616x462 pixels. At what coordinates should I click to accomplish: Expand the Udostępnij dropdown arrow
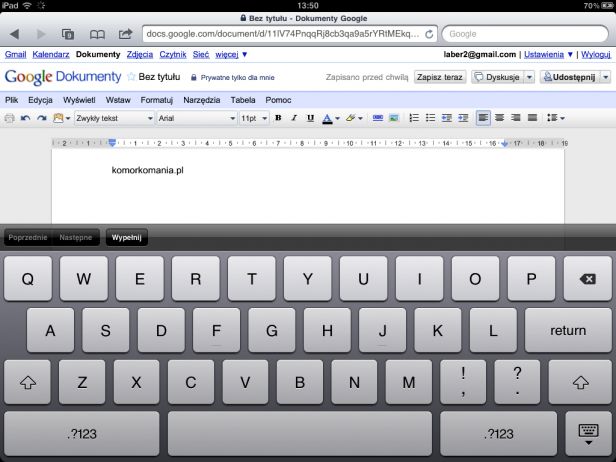(606, 77)
